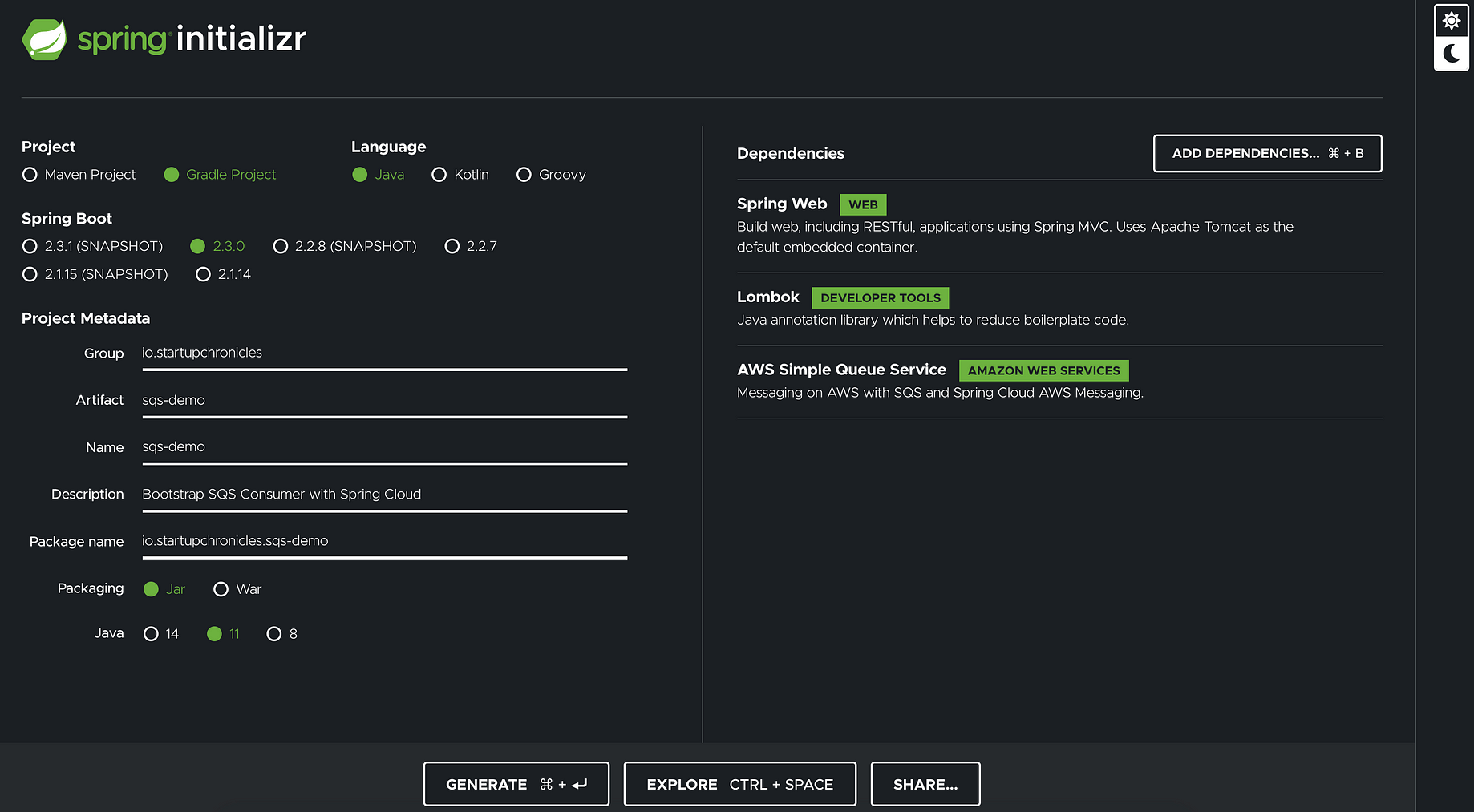Switch to the light theme sun icon
Screen dimensions: 1474x812
point(1451,20)
